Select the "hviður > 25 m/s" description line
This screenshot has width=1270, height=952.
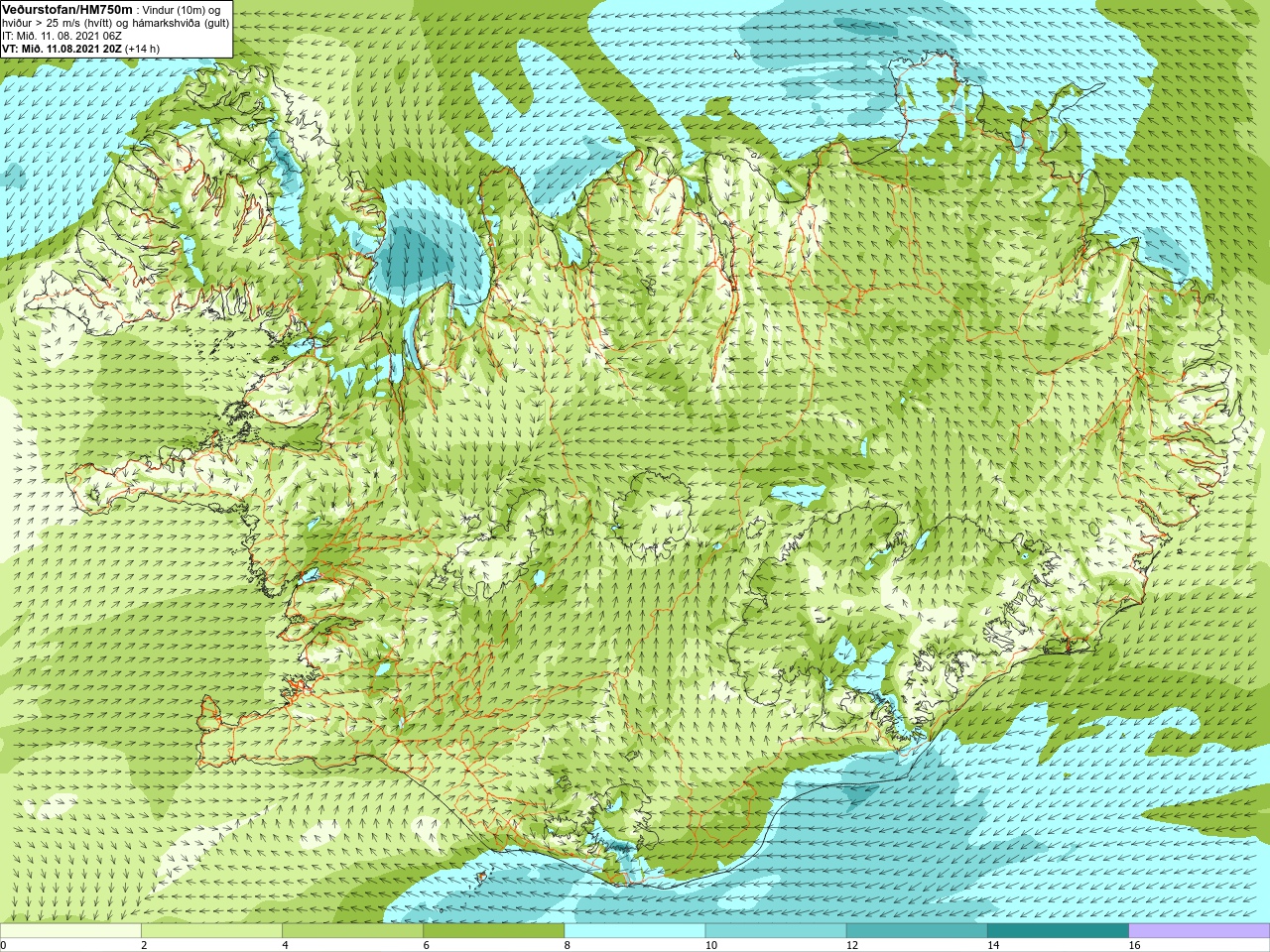(x=116, y=22)
